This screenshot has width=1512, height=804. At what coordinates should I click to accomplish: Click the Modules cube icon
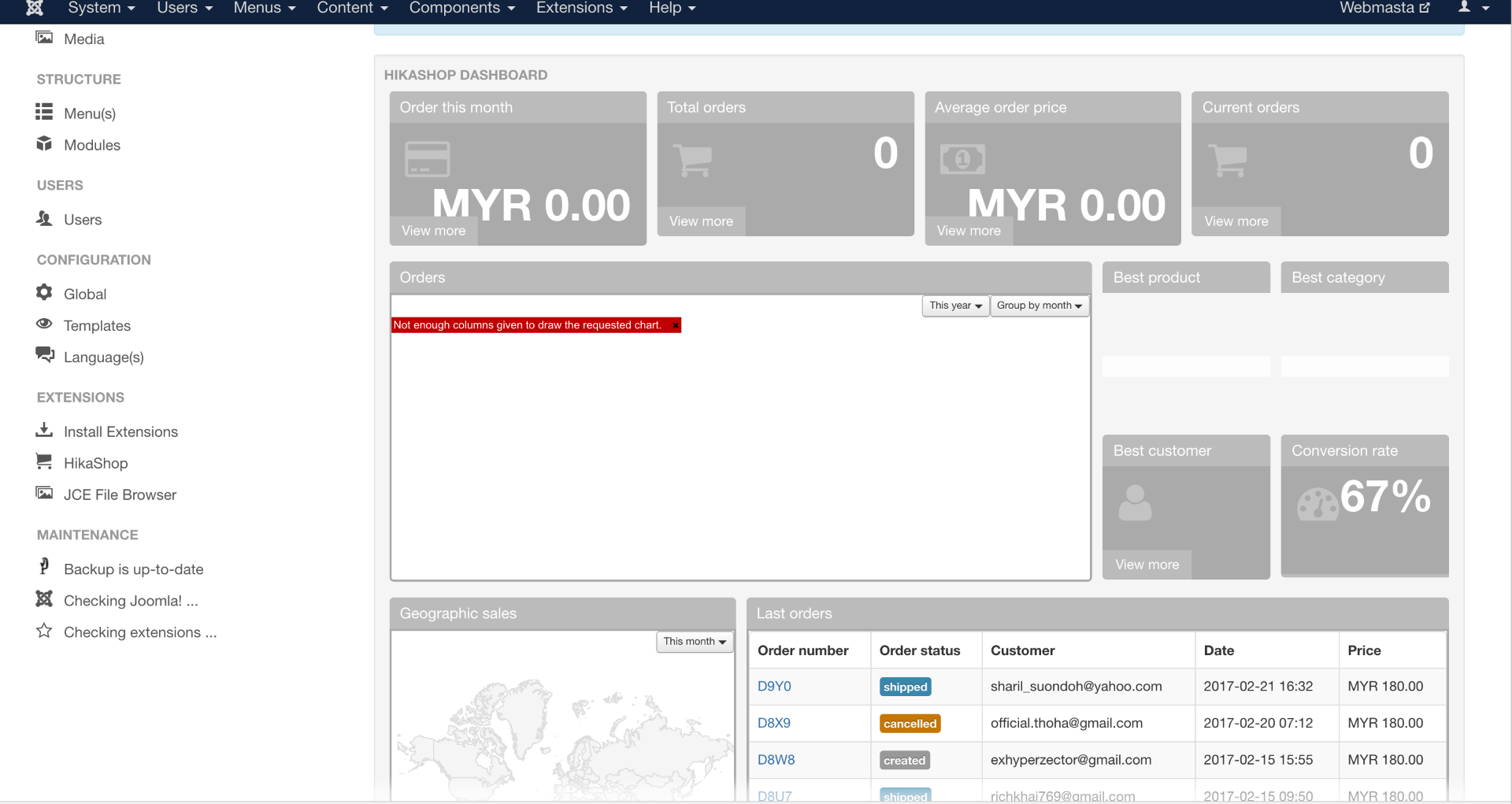tap(44, 144)
